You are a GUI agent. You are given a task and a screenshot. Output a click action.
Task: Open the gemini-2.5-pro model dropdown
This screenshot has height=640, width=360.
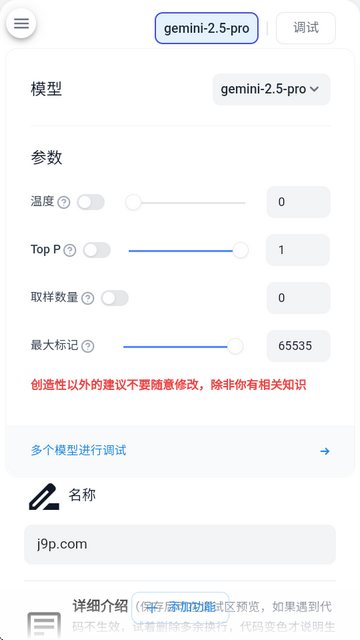271,89
